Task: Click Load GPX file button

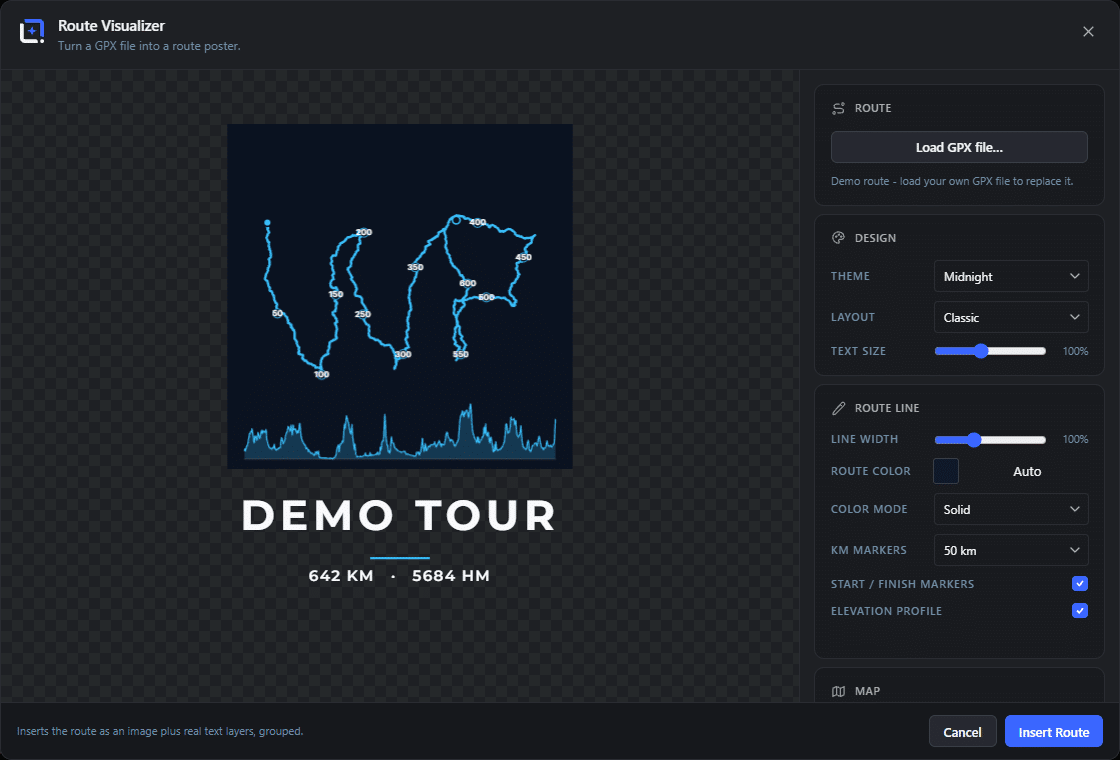Action: click(x=959, y=147)
